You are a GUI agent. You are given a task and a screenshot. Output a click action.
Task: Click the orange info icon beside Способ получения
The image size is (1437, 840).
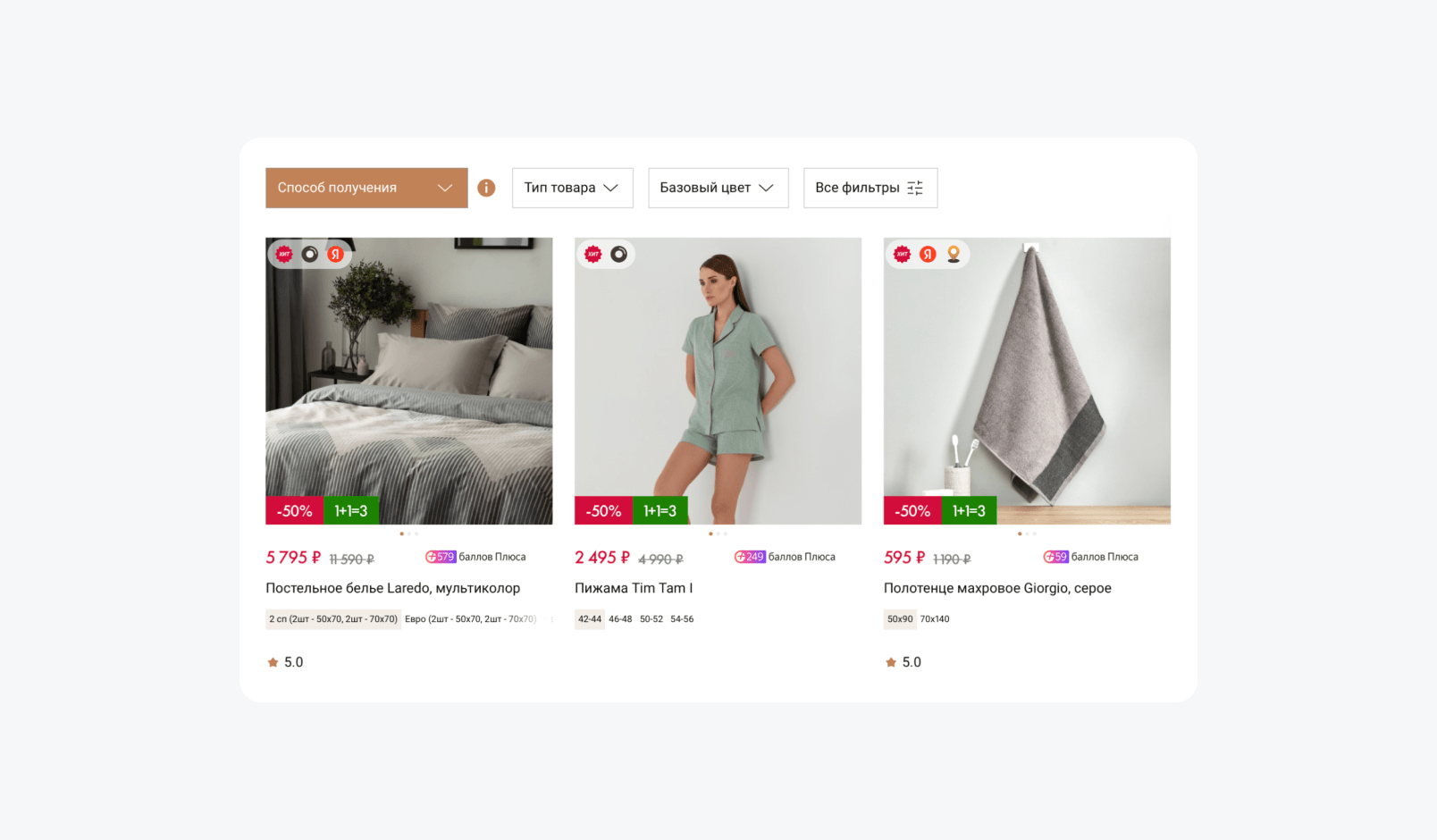pyautogui.click(x=486, y=188)
